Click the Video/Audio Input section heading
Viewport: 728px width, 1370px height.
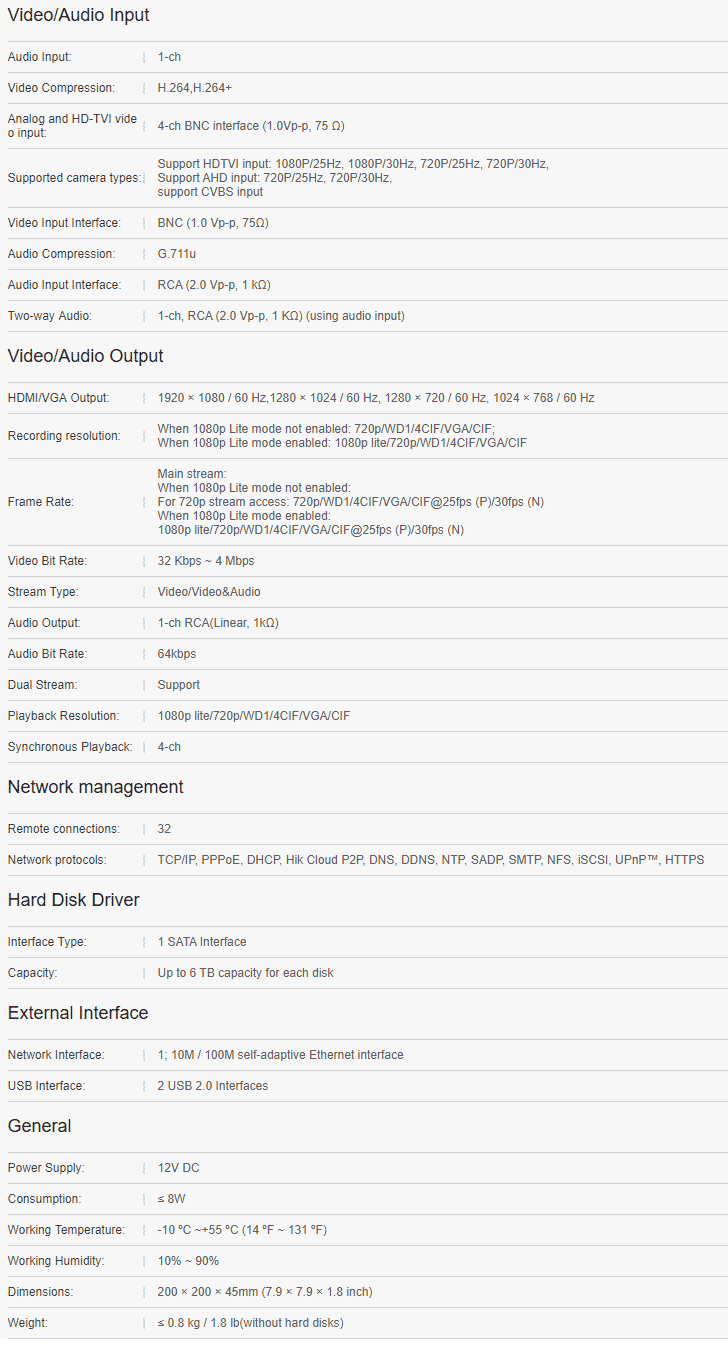pyautogui.click(x=78, y=15)
